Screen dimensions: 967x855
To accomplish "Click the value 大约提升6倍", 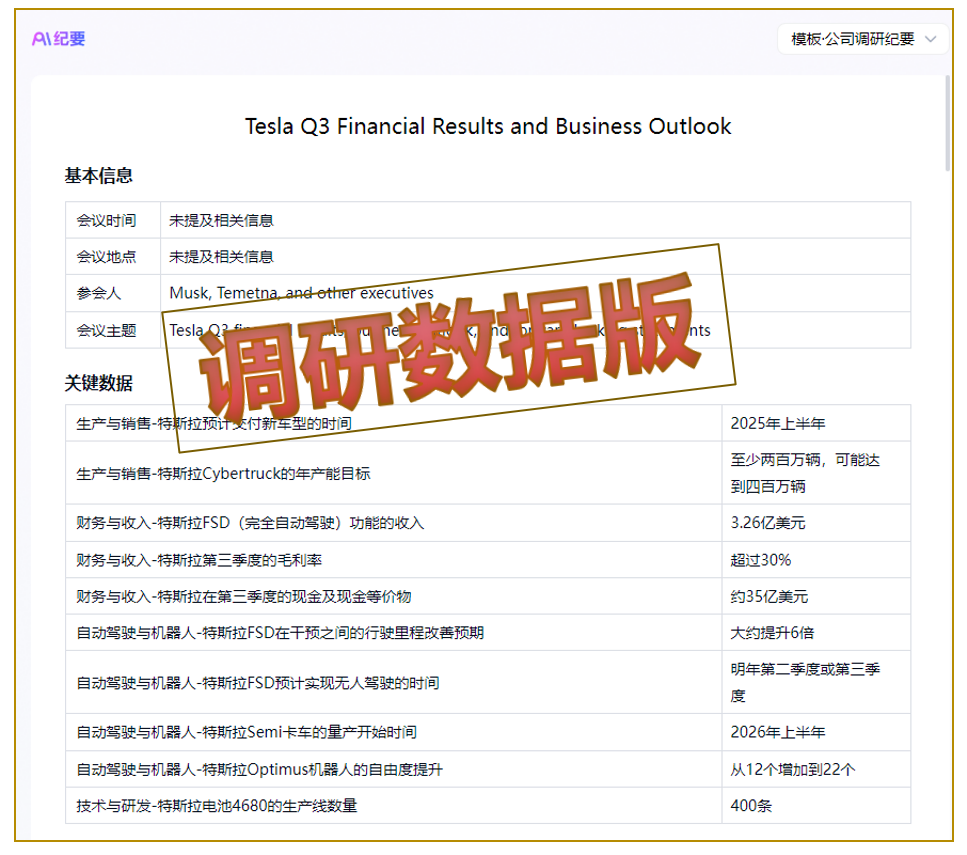I will coord(772,633).
